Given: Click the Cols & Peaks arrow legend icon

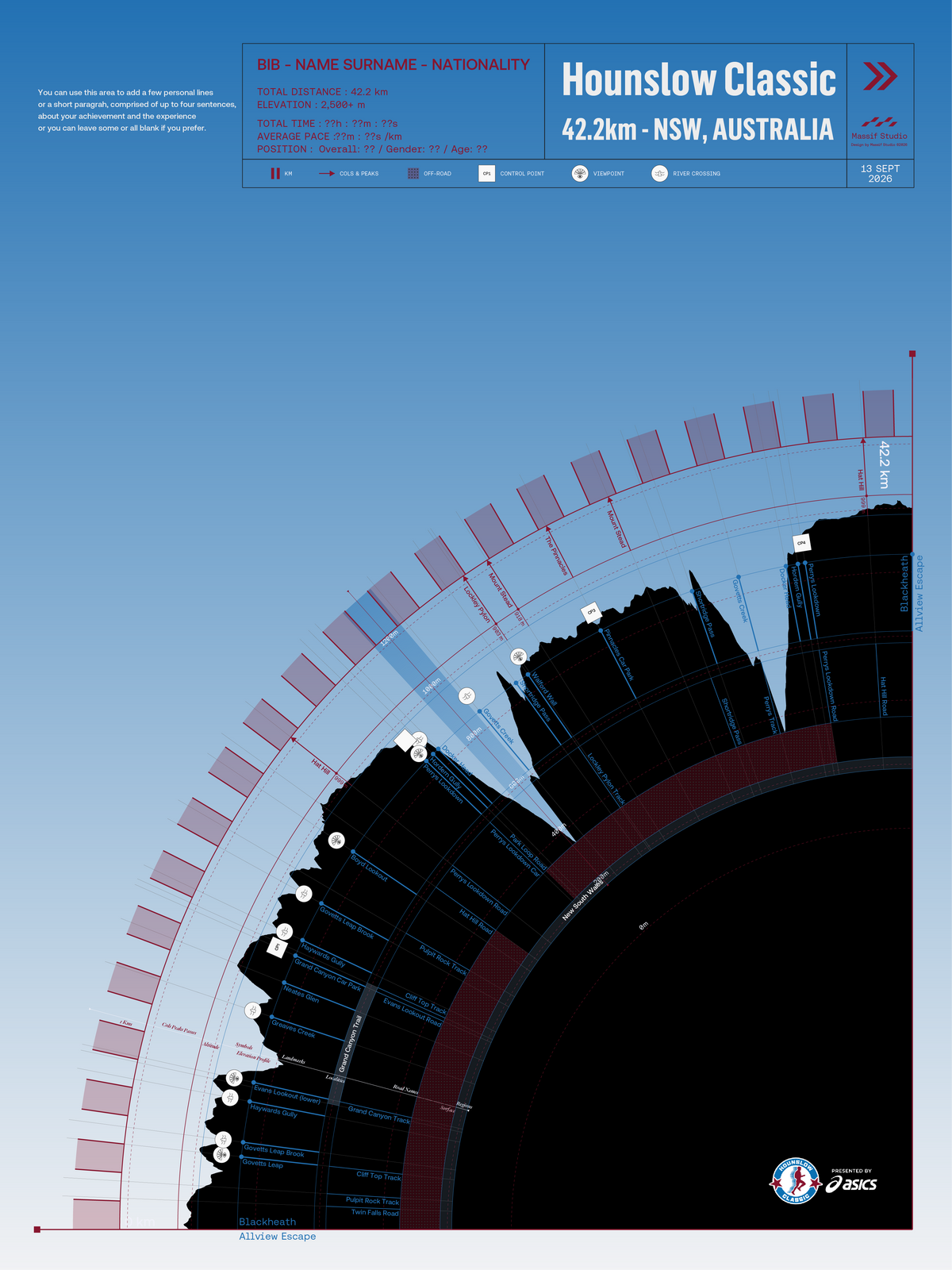Looking at the screenshot, I should tap(326, 173).
